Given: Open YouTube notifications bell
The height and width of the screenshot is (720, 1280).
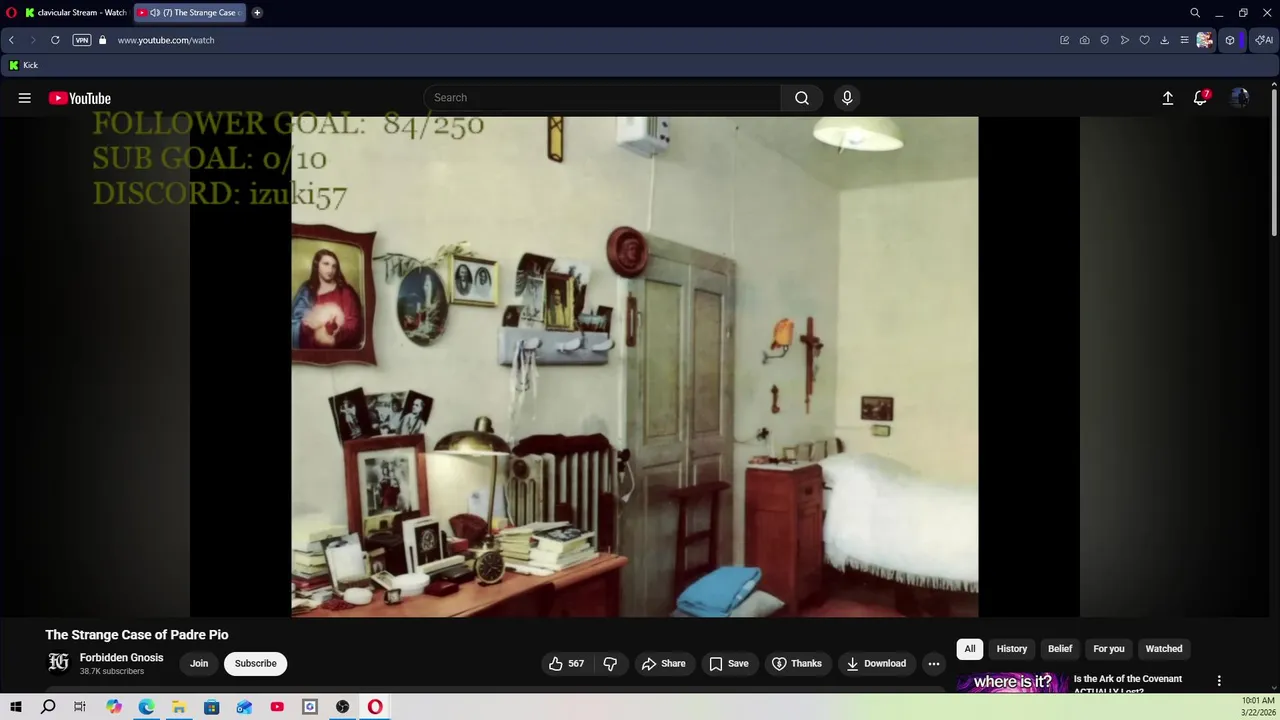Looking at the screenshot, I should coord(1201,98).
